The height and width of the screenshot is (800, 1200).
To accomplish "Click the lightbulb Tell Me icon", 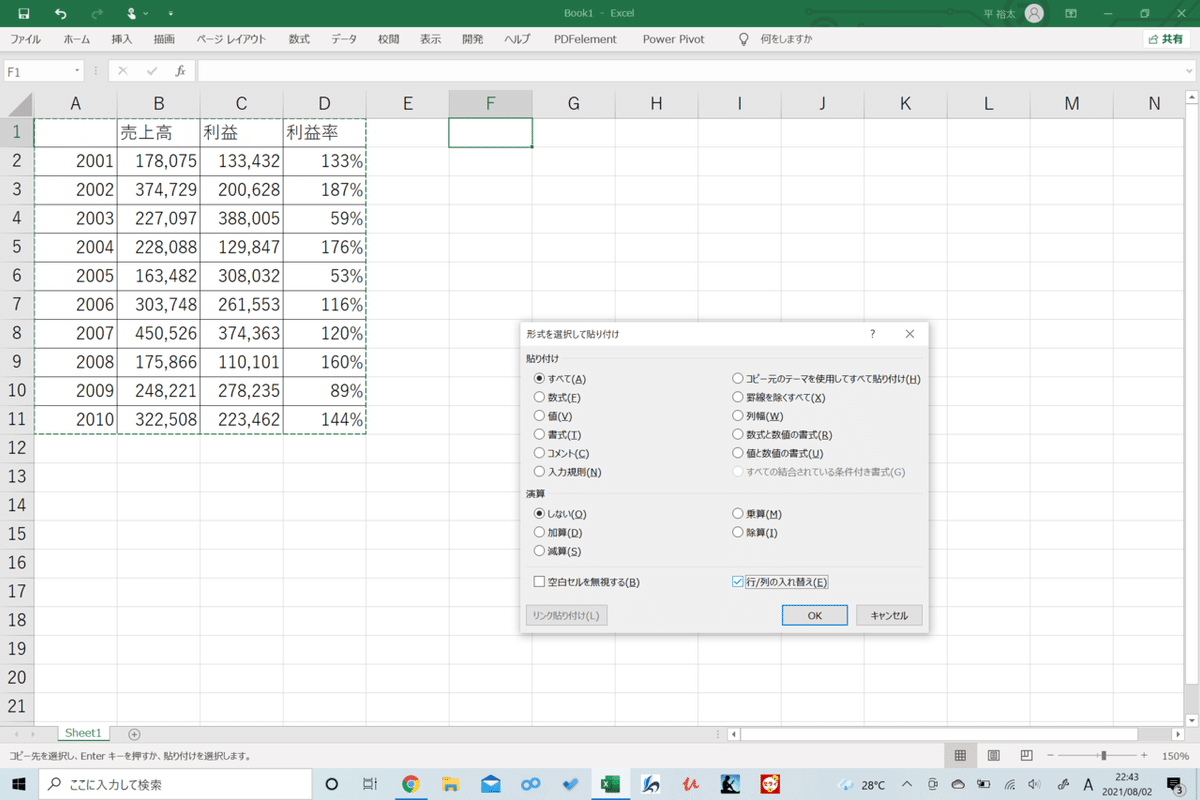I will click(x=743, y=39).
